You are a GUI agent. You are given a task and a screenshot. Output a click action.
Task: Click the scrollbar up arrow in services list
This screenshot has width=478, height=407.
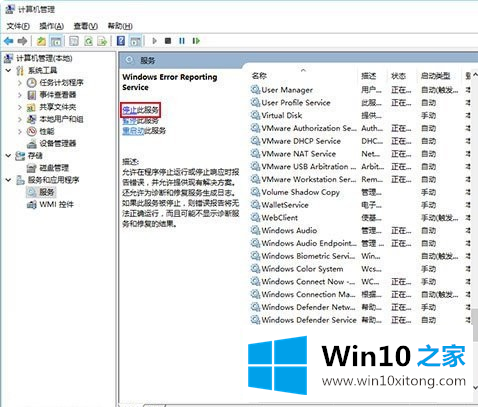tap(475, 75)
